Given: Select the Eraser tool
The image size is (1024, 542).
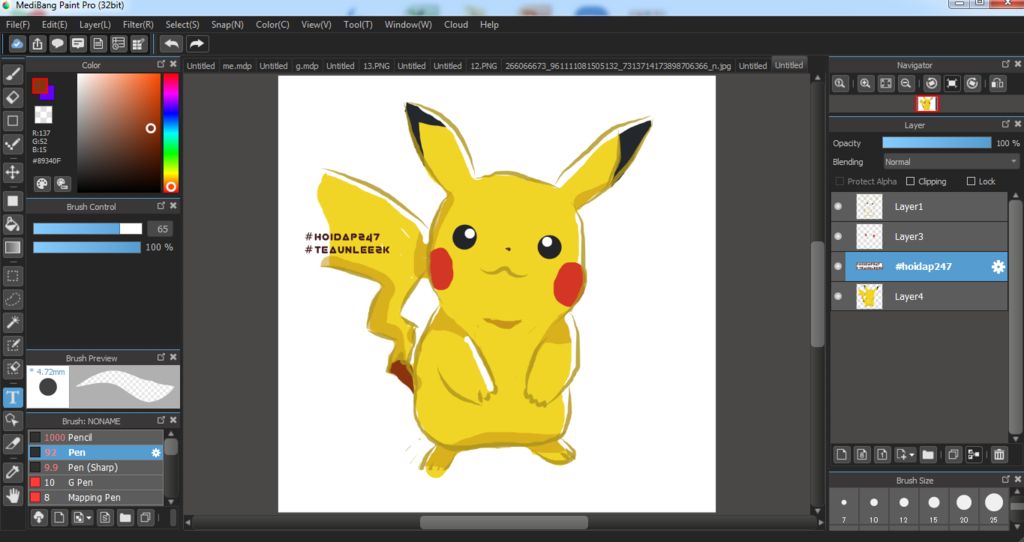Looking at the screenshot, I should tap(12, 98).
